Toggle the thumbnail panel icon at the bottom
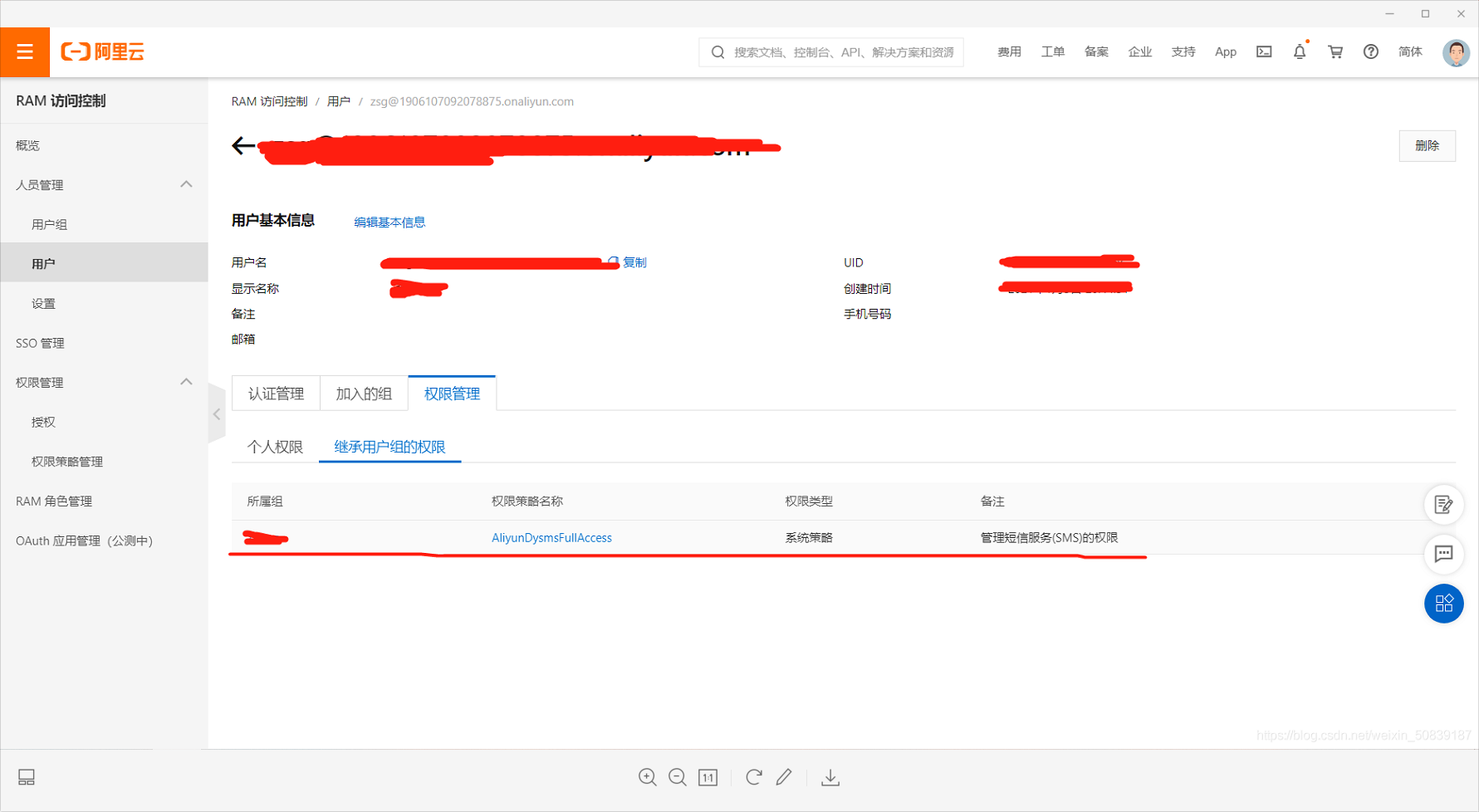 pyautogui.click(x=27, y=777)
